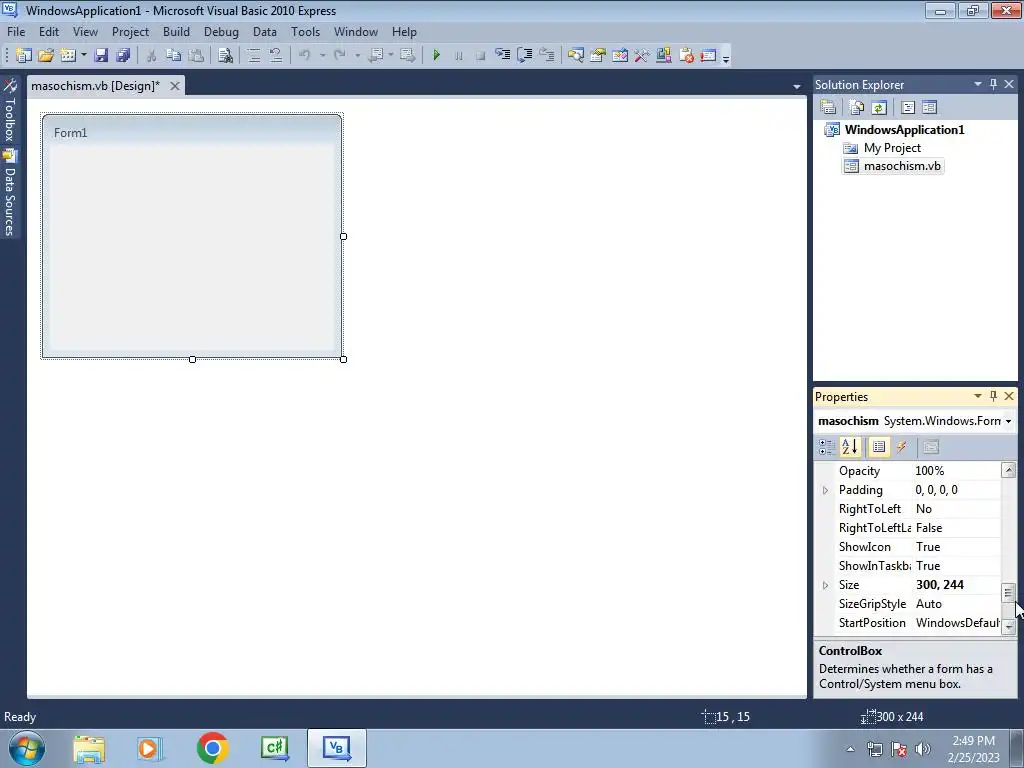Open toolbar options overflow arrow
Screen dimensions: 1024x768
coord(726,57)
